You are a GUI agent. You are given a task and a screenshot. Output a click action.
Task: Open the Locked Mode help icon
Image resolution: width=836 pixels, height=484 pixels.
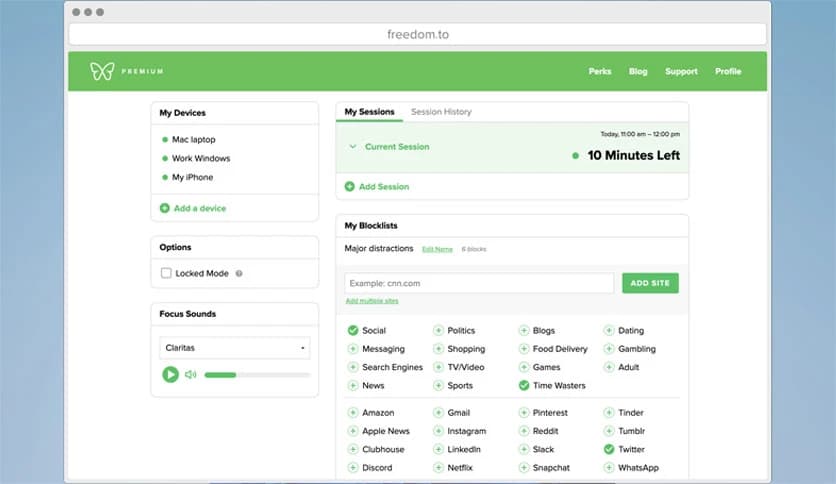tap(239, 273)
